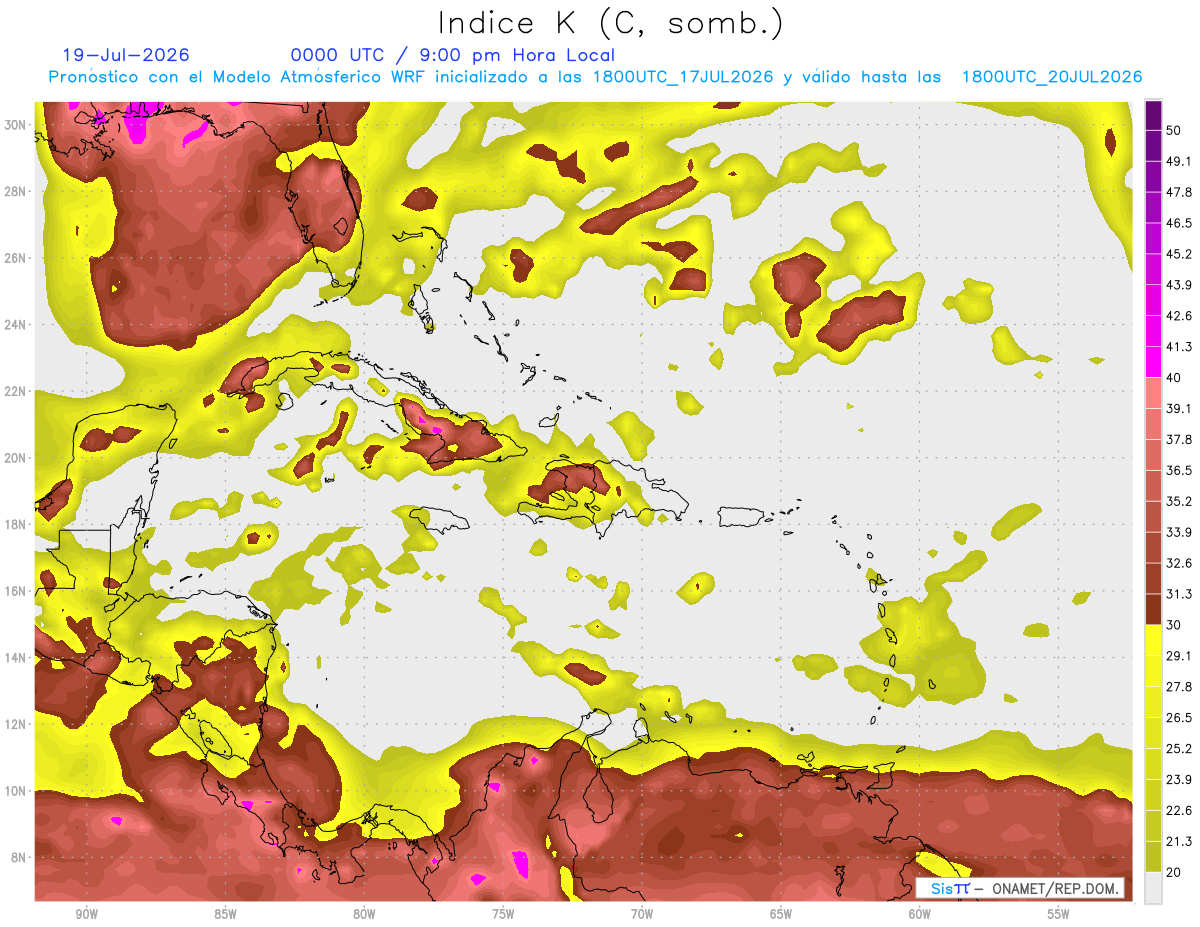Click the magenta swatch between 40 and 41.3

coord(1153,362)
